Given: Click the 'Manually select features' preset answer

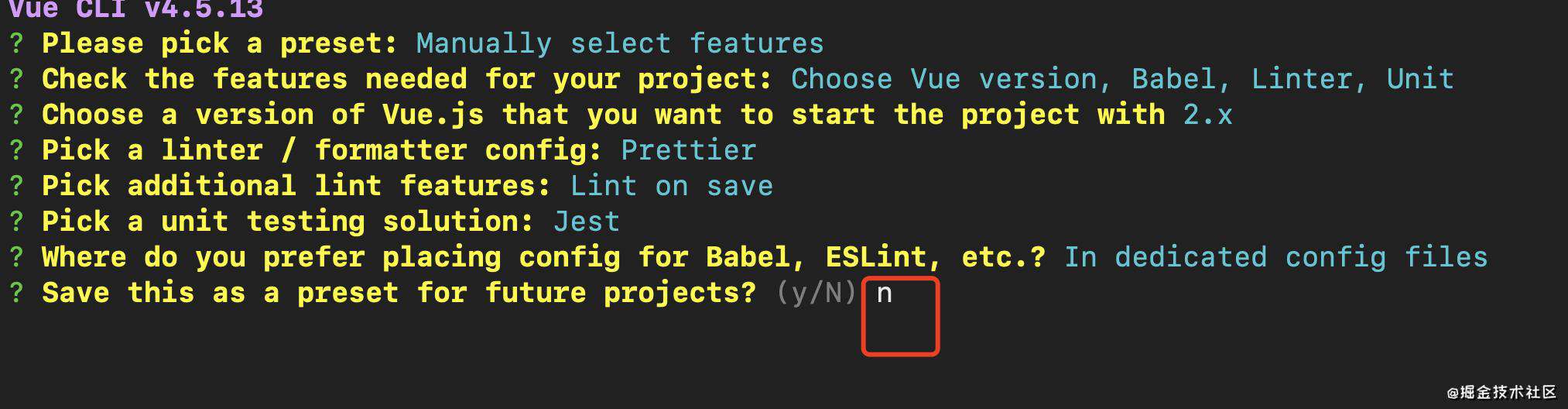Looking at the screenshot, I should coord(620,43).
